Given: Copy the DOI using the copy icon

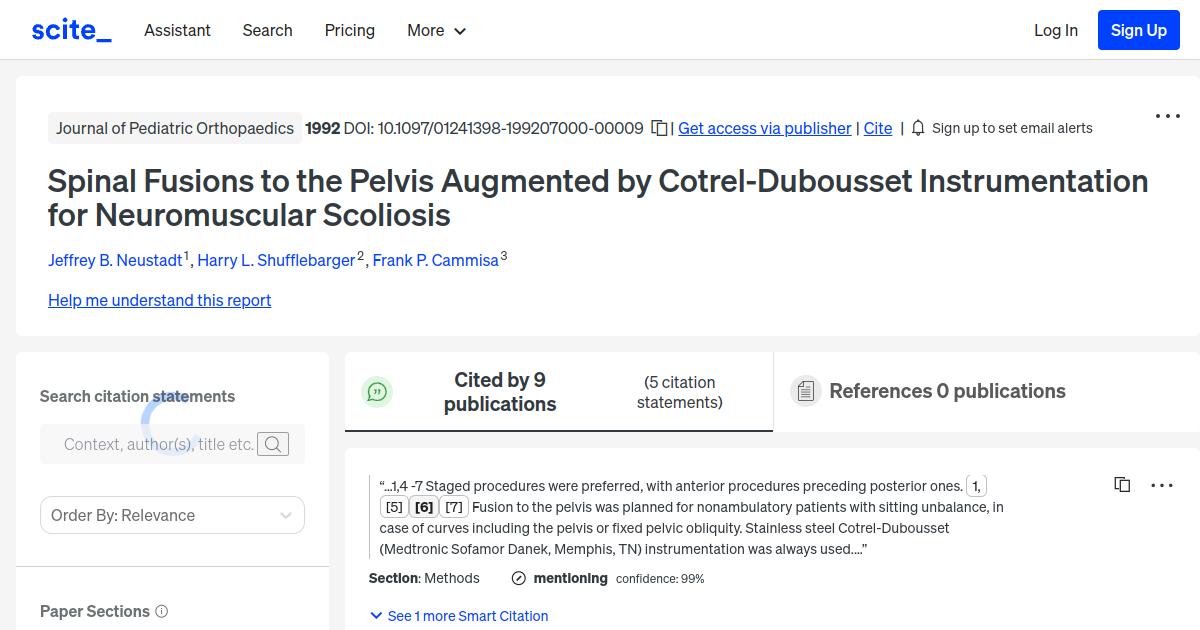Looking at the screenshot, I should coord(659,128).
